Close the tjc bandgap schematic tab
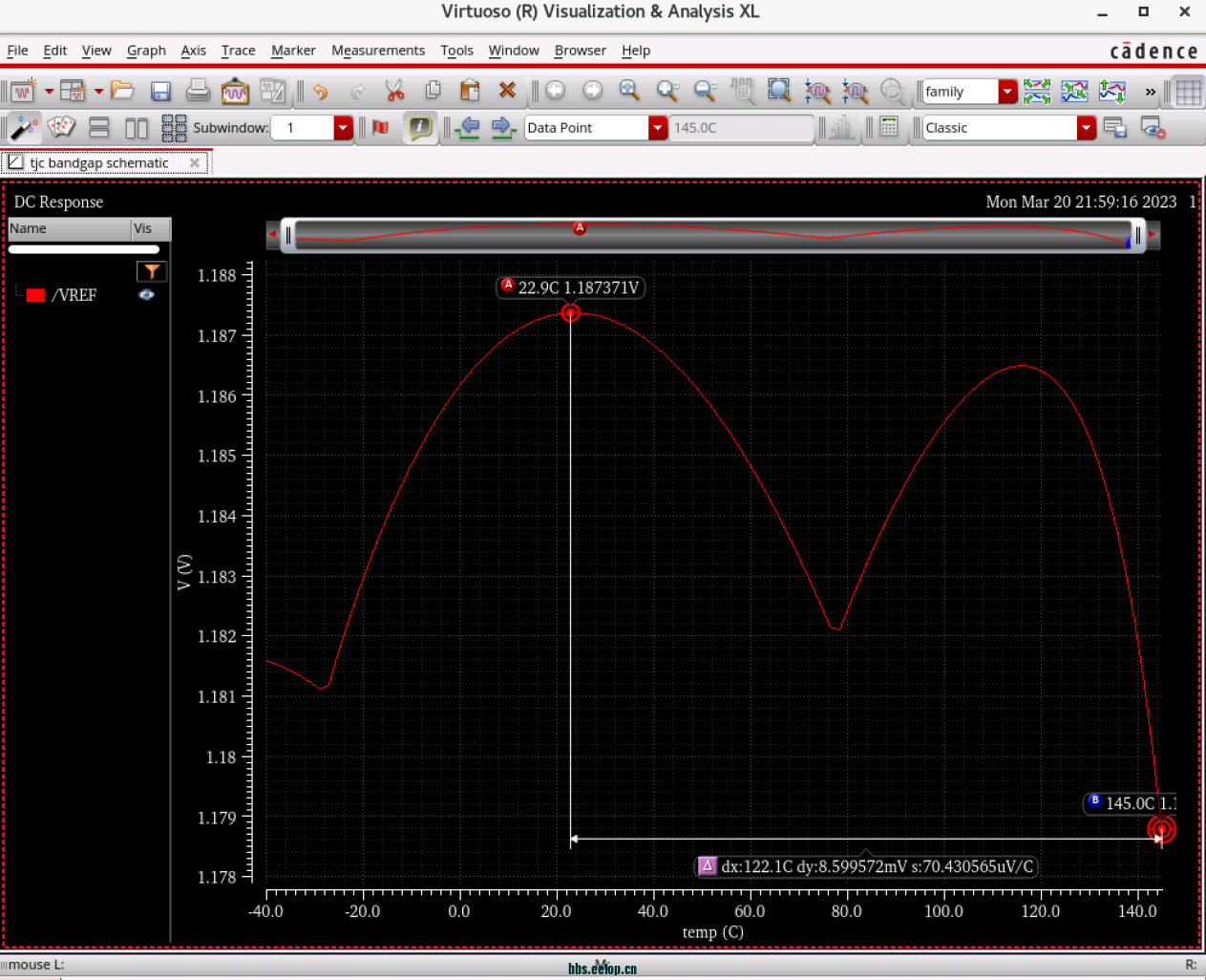1206x980 pixels. [195, 163]
